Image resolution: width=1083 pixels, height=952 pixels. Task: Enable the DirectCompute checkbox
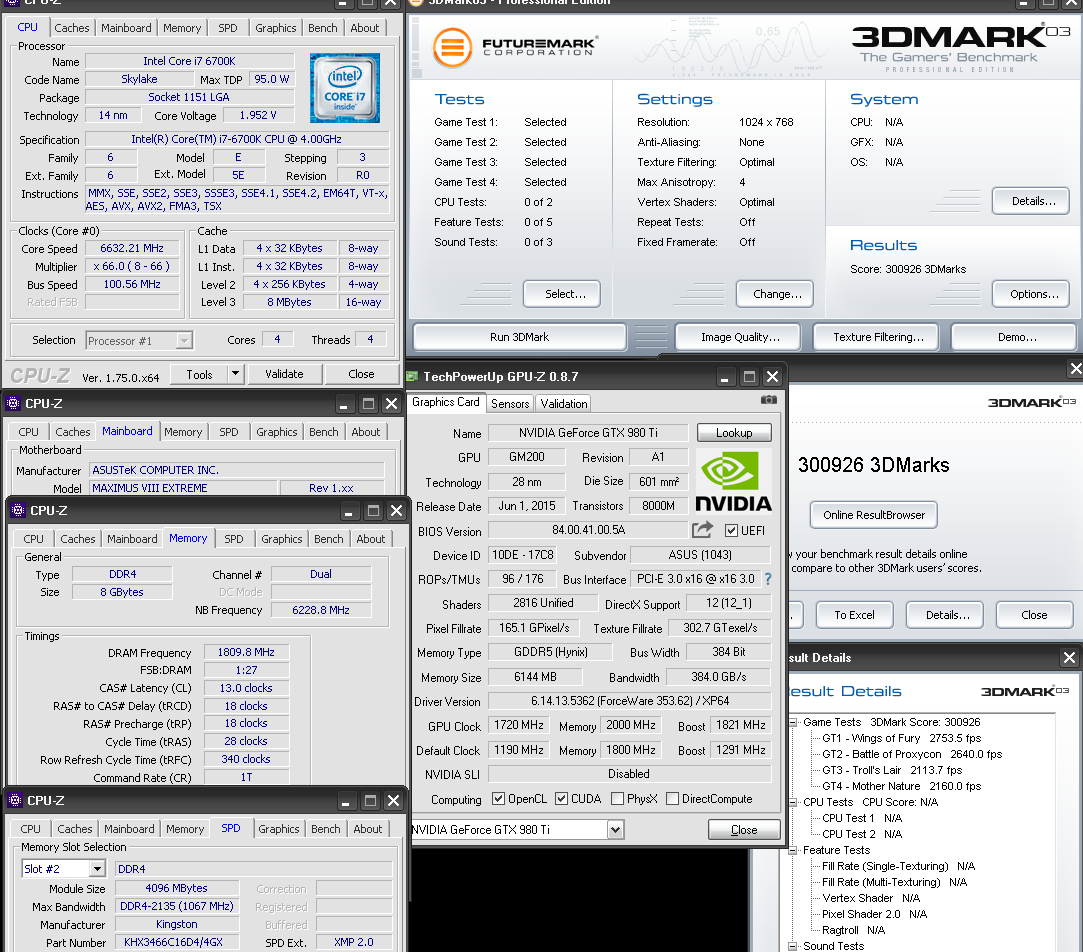tap(672, 799)
